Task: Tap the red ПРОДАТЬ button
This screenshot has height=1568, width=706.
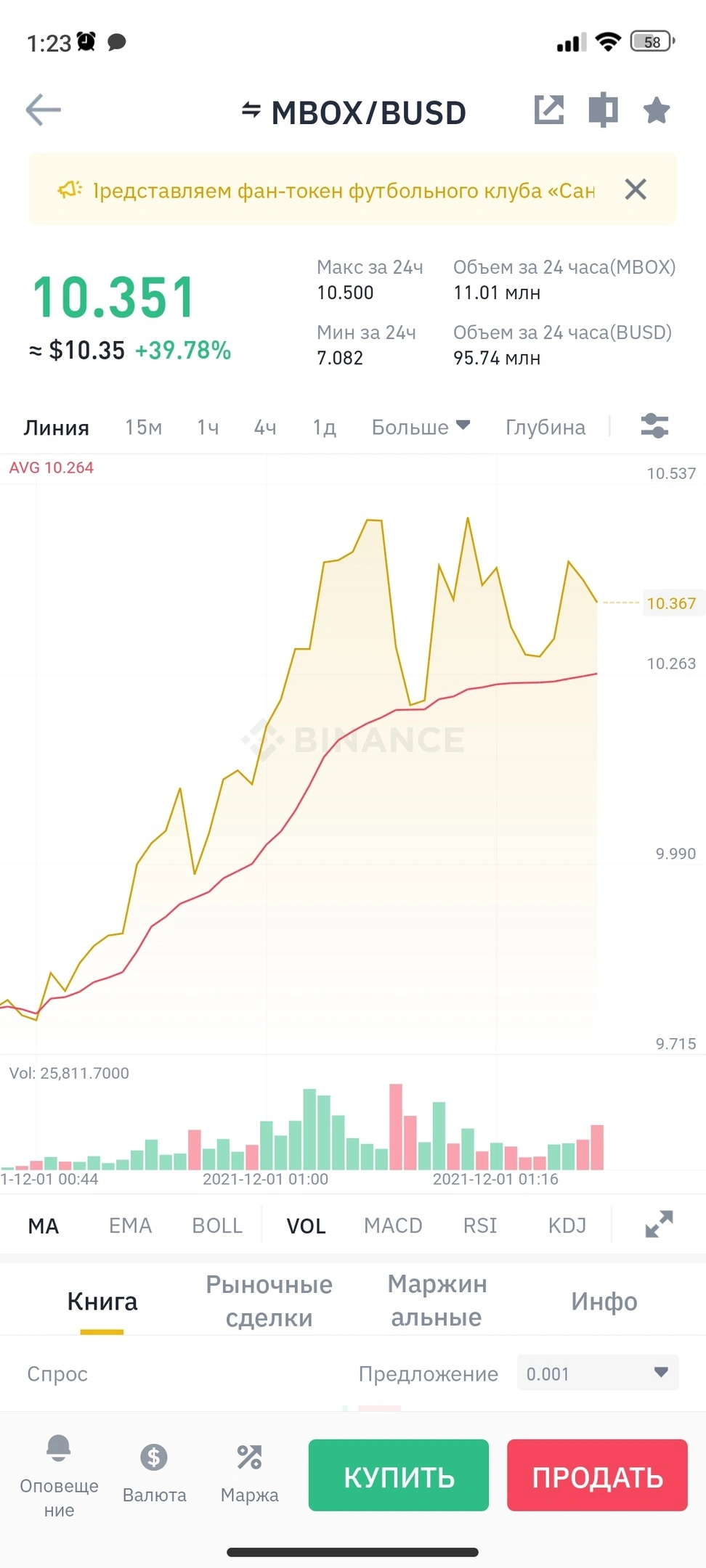Action: [597, 1475]
